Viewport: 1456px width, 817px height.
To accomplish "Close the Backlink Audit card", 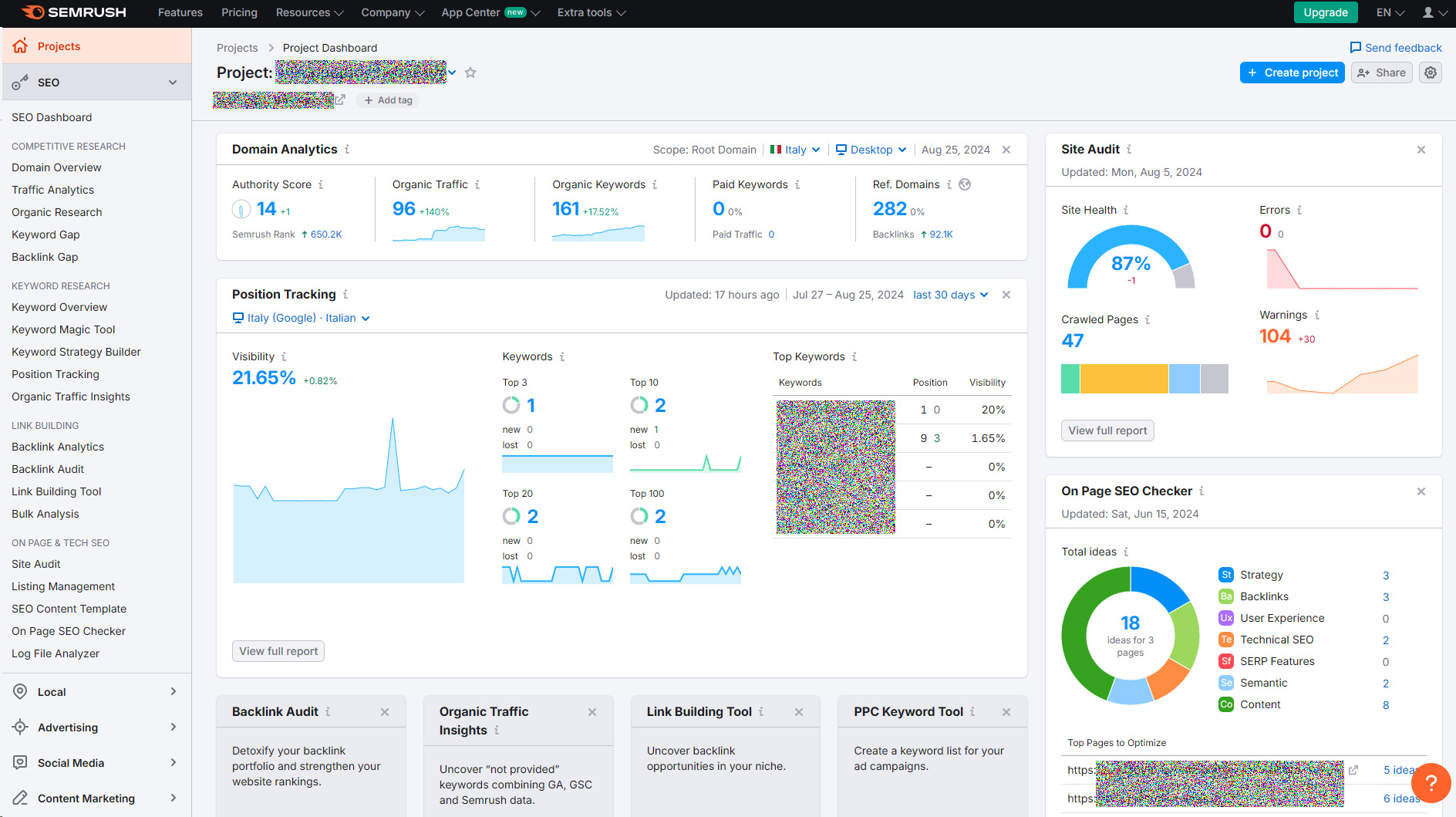I will 385,712.
